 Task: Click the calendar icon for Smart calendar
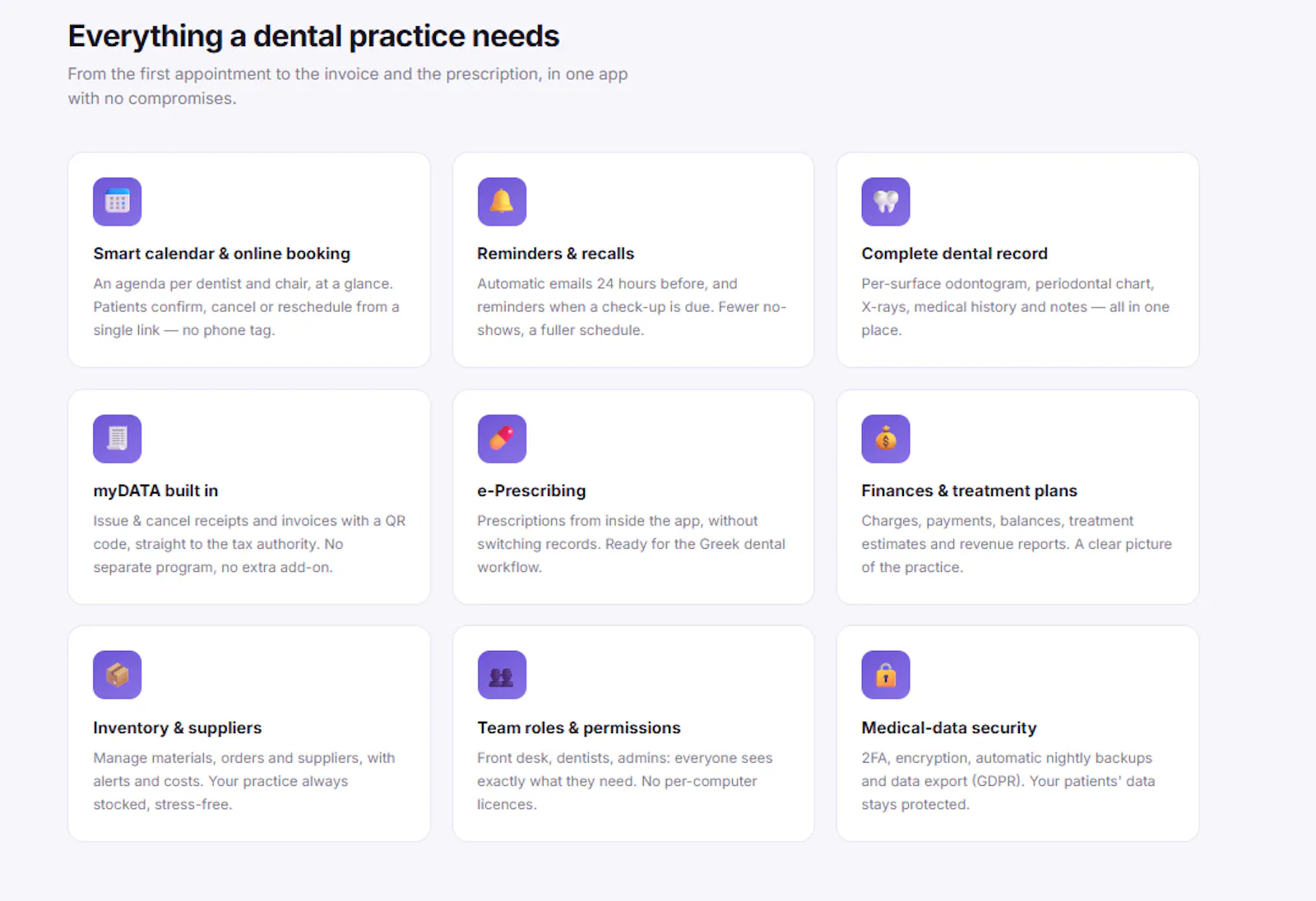point(118,202)
